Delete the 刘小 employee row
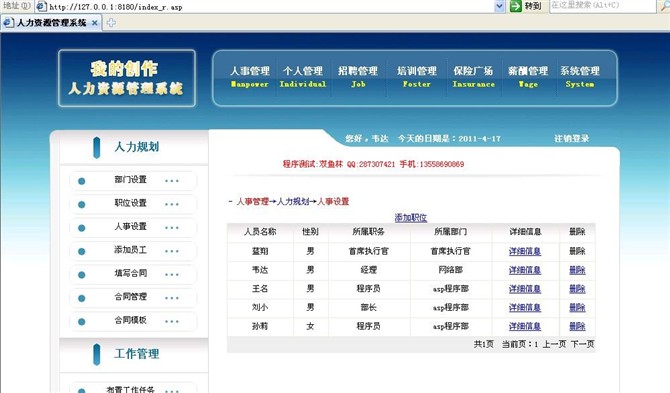 click(x=577, y=308)
